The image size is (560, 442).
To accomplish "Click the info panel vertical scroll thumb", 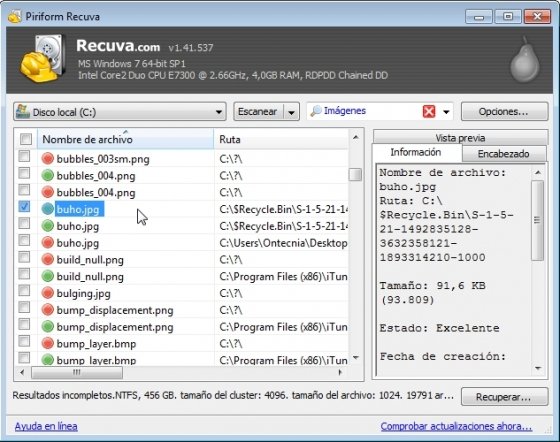I will tap(538, 220).
